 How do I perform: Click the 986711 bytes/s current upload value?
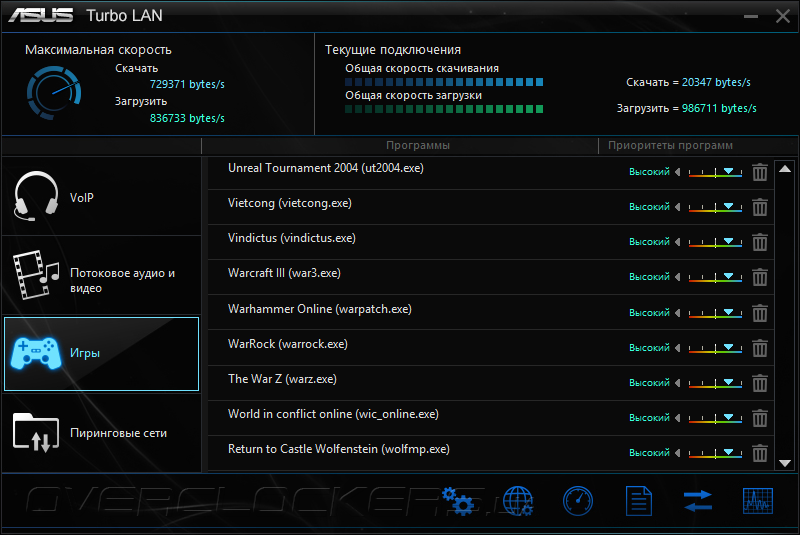click(x=719, y=108)
